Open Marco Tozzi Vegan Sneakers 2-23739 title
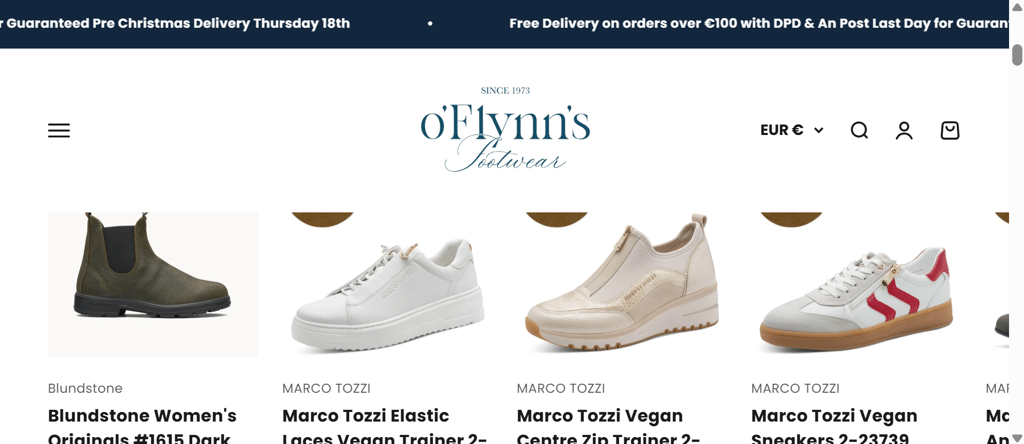The image size is (1024, 444). (834, 426)
